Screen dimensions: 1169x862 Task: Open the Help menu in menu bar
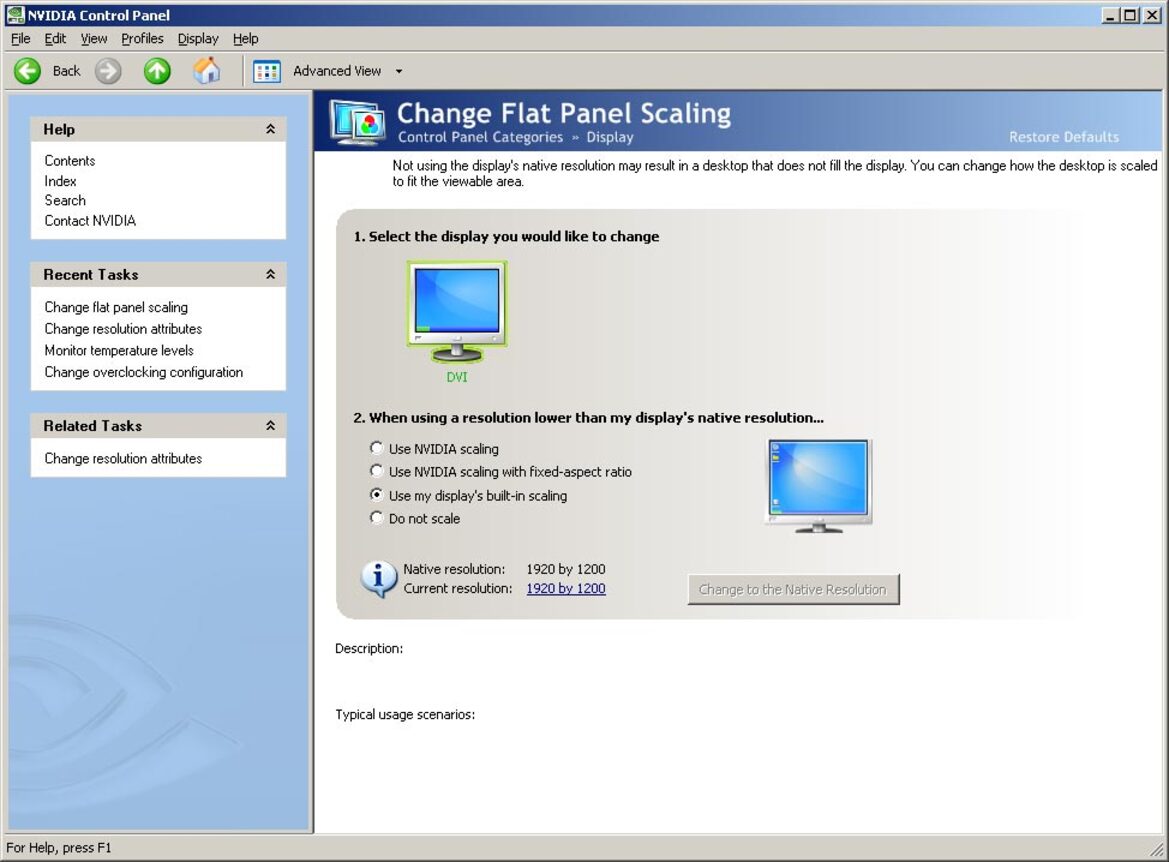[x=245, y=39]
